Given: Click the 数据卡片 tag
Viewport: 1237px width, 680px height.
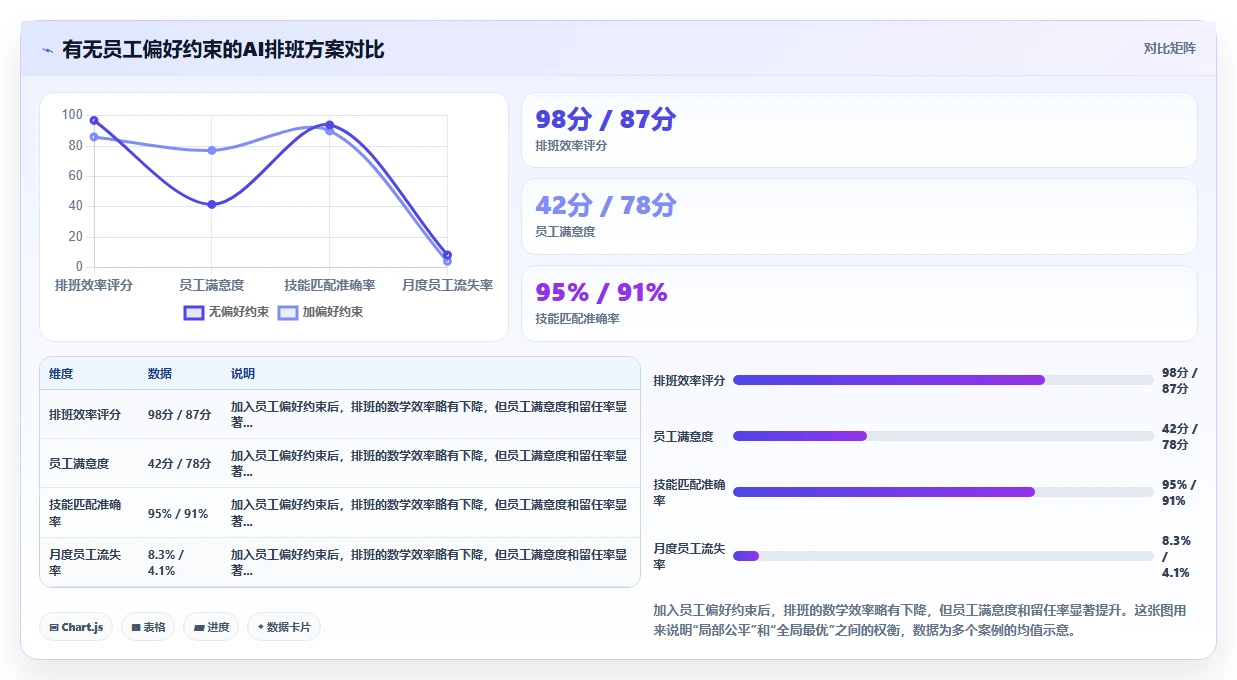Looking at the screenshot, I should pyautogui.click(x=284, y=627).
